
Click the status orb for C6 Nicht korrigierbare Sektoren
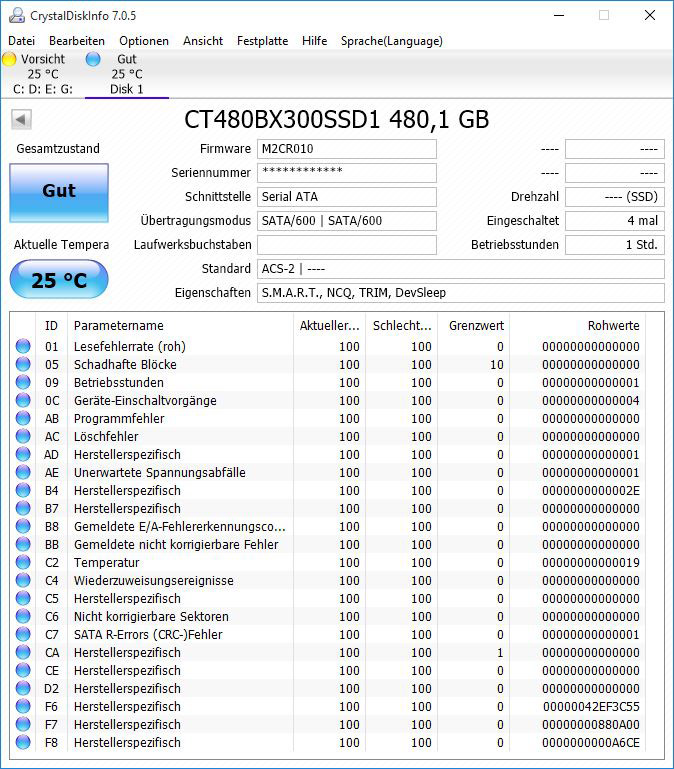[23, 616]
